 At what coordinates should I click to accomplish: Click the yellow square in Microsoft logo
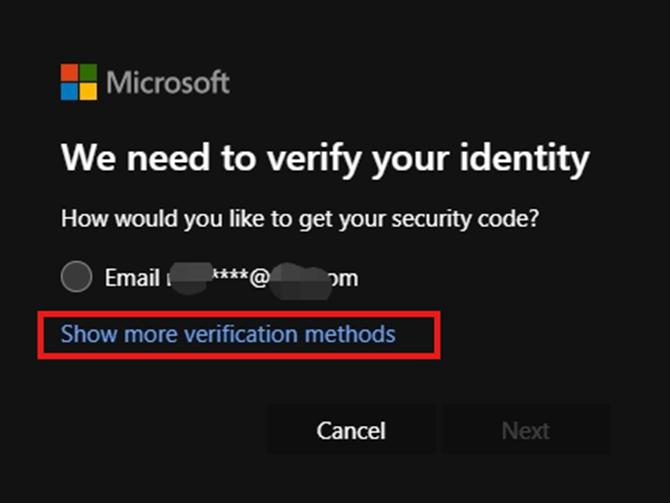tap(88, 91)
